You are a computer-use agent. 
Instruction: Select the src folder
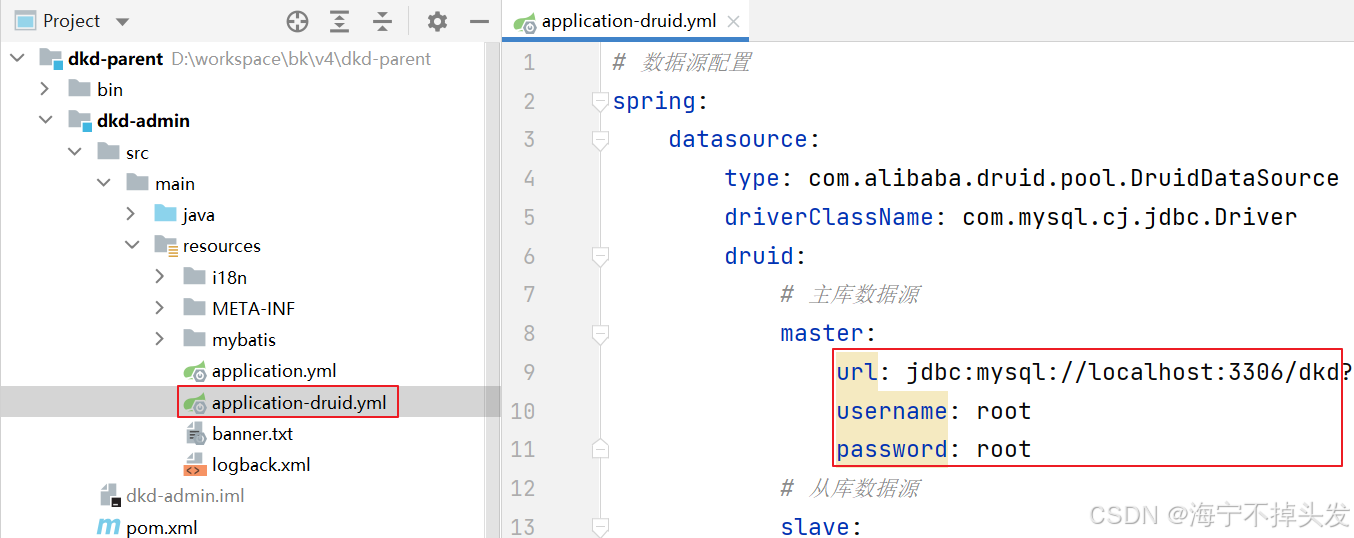(137, 152)
